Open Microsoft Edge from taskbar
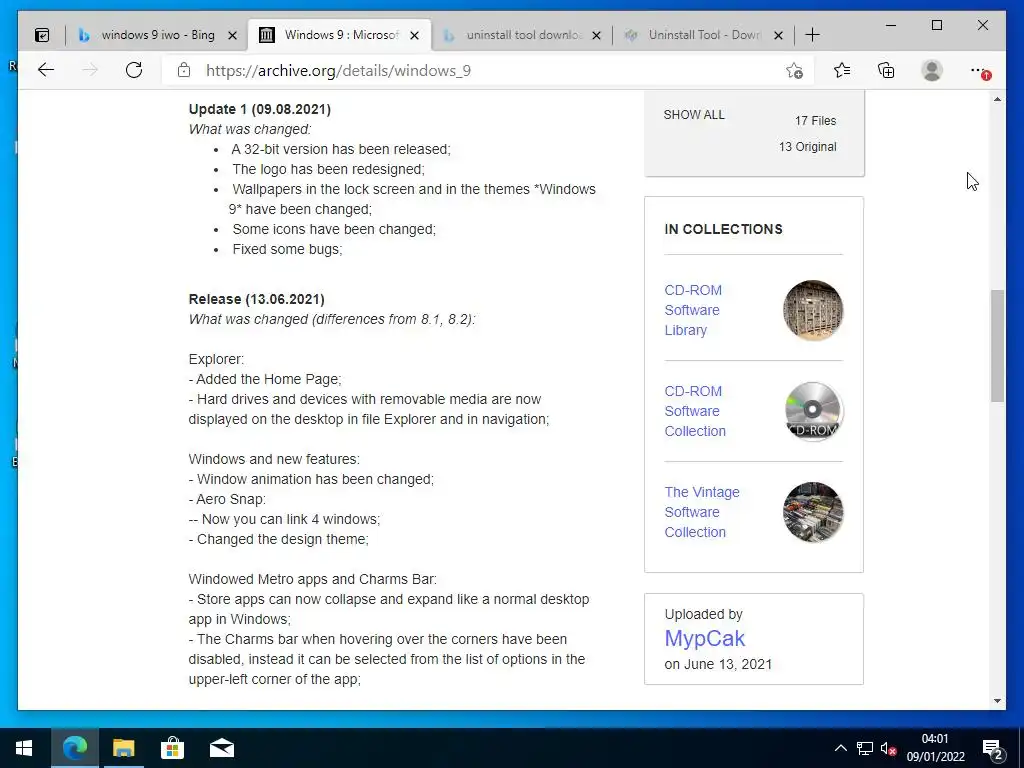The width and height of the screenshot is (1024, 768). click(x=74, y=748)
